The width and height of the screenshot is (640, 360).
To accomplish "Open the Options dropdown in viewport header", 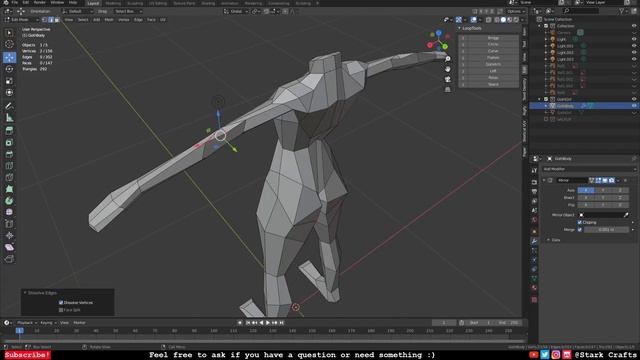I will pyautogui.click(x=516, y=11).
